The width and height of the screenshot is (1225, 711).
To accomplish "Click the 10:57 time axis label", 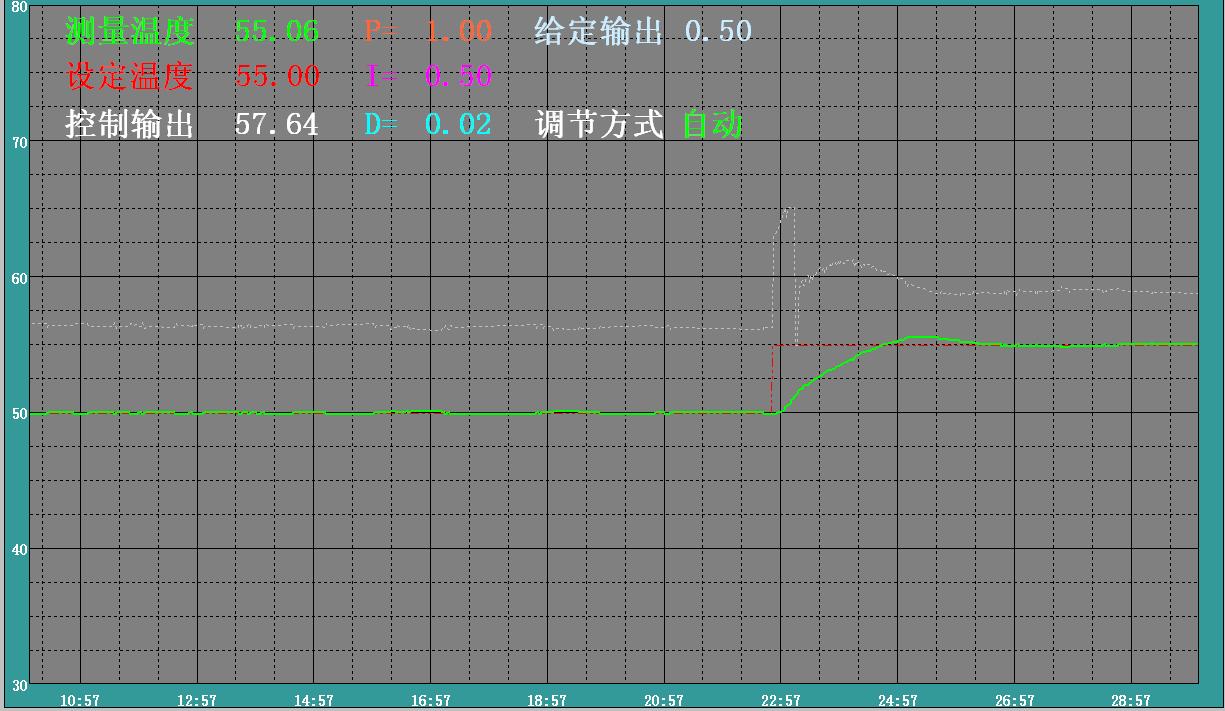I will tap(79, 701).
